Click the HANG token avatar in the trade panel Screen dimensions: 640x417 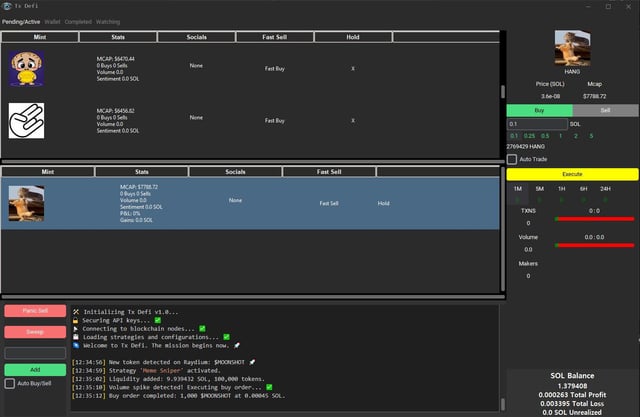point(572,47)
